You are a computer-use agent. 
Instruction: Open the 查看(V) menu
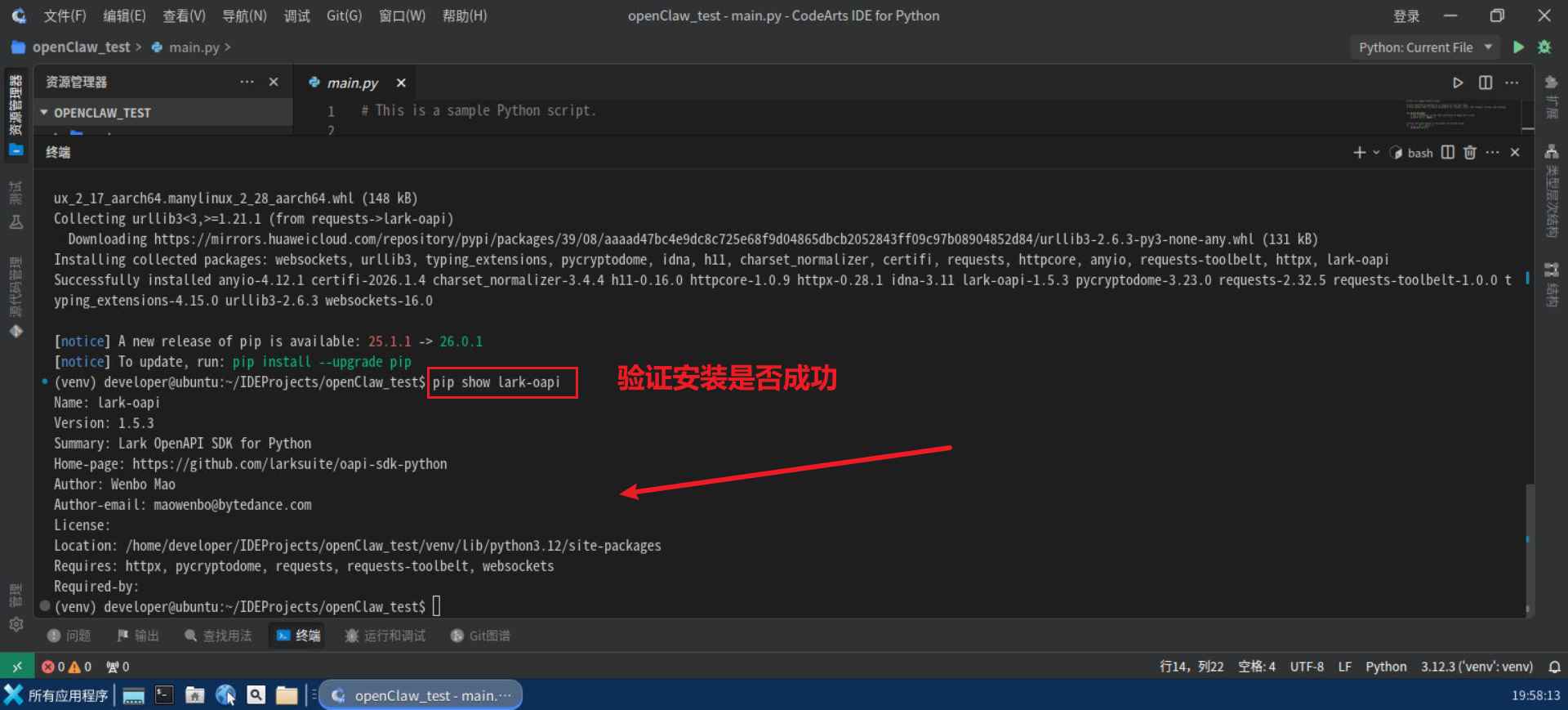[184, 16]
